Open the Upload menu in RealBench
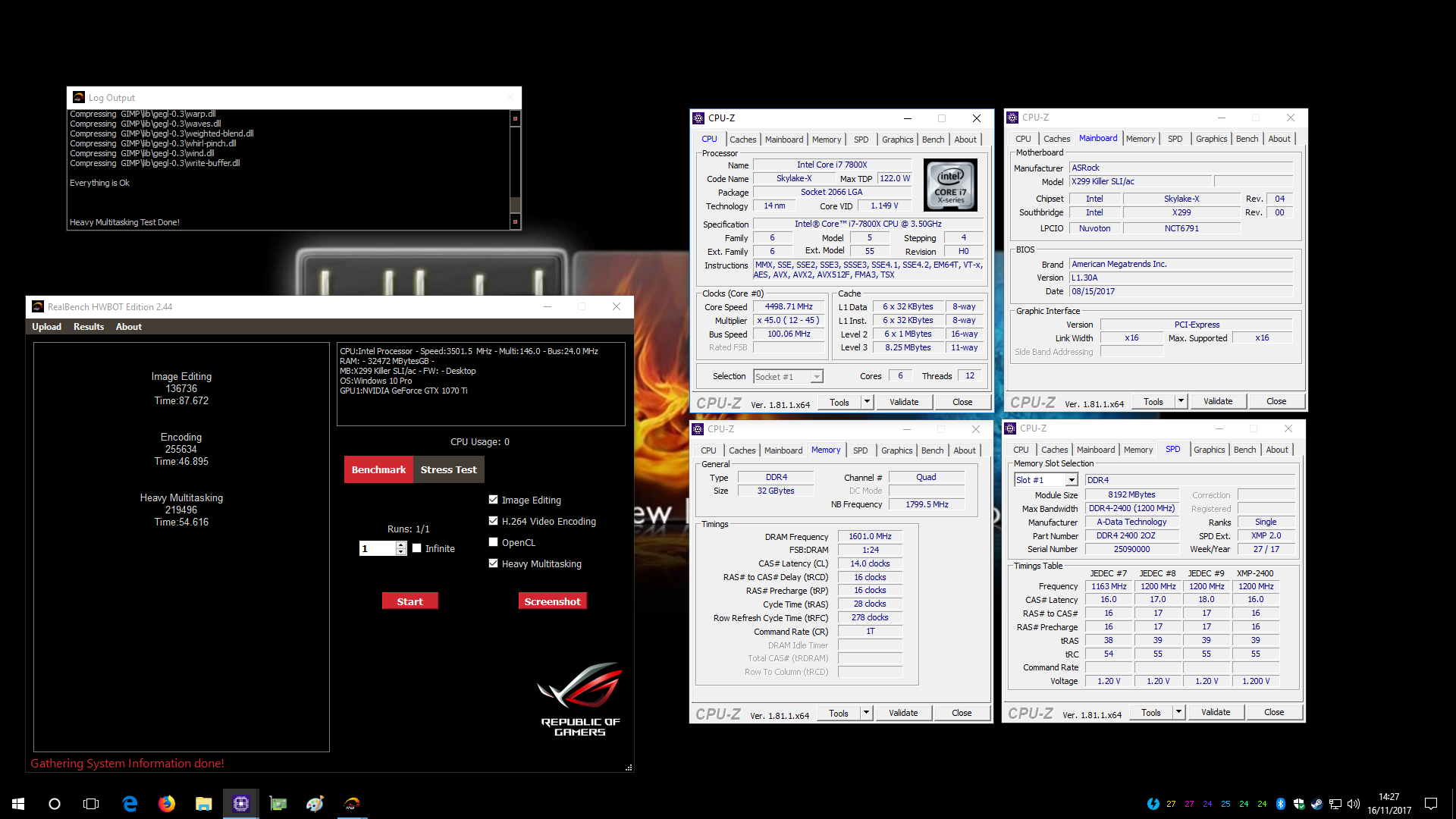 tap(46, 327)
